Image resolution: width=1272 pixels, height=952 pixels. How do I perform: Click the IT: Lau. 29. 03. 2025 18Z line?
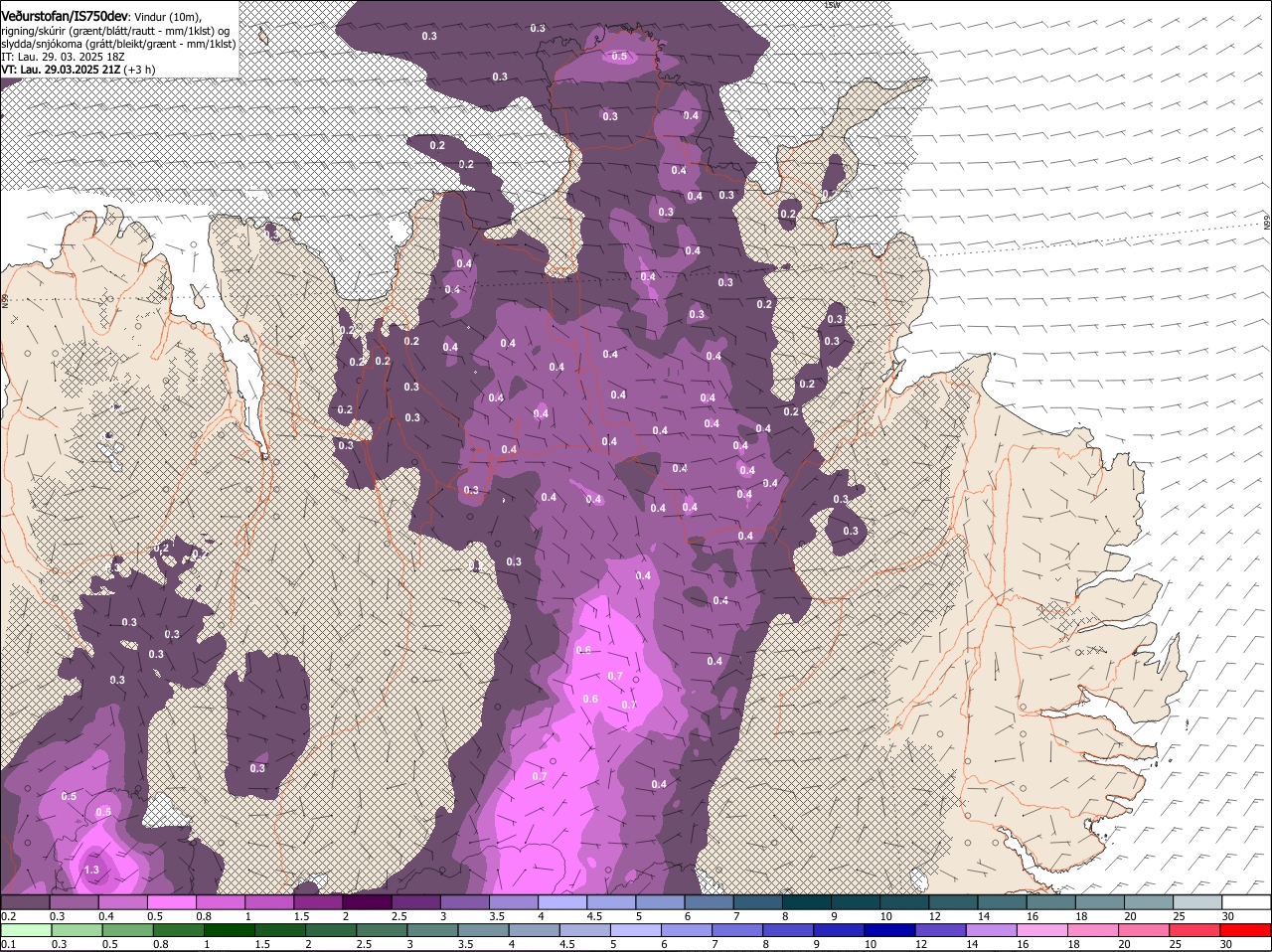click(x=63, y=57)
